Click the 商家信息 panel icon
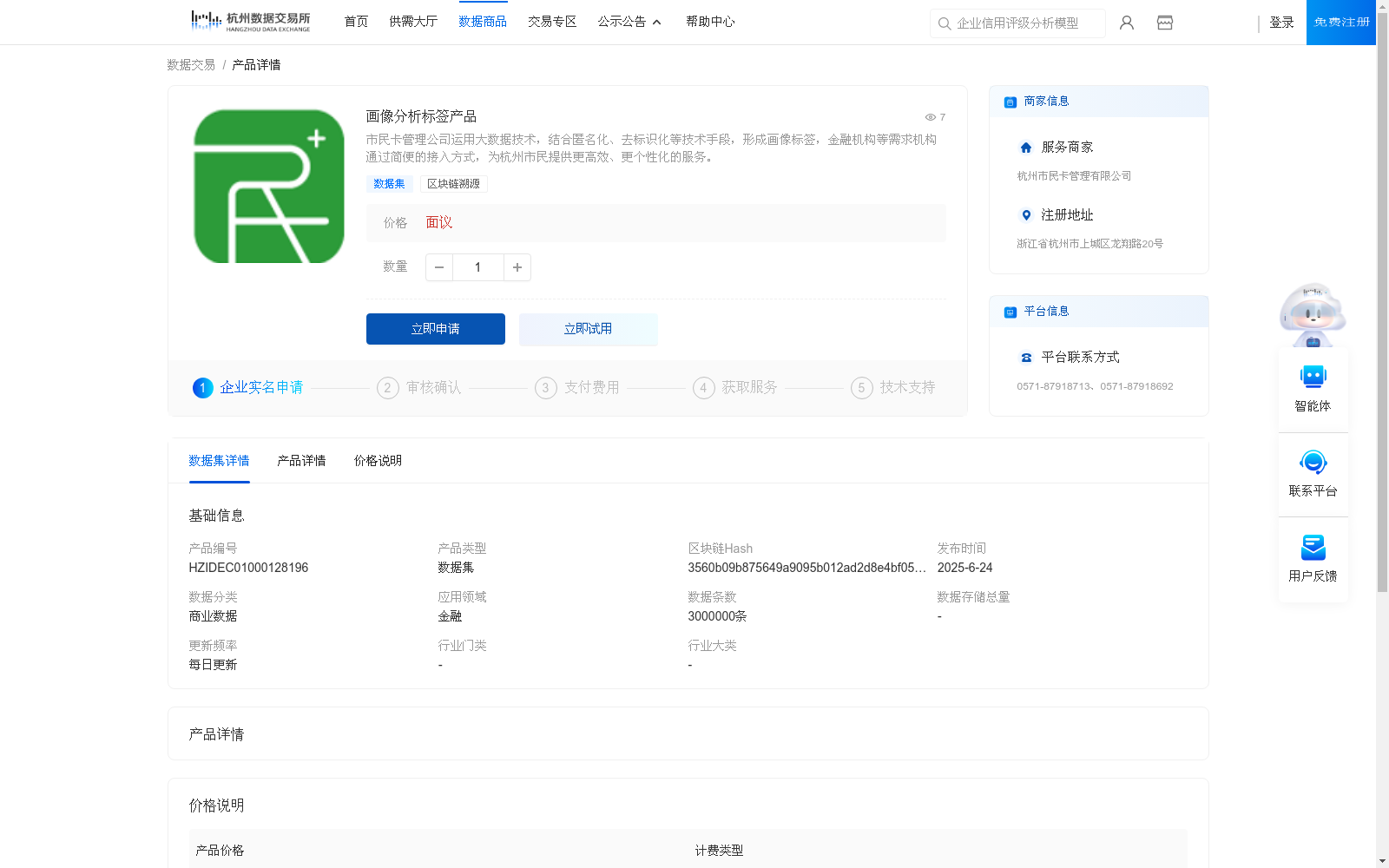Image resolution: width=1389 pixels, height=868 pixels. tap(1010, 102)
